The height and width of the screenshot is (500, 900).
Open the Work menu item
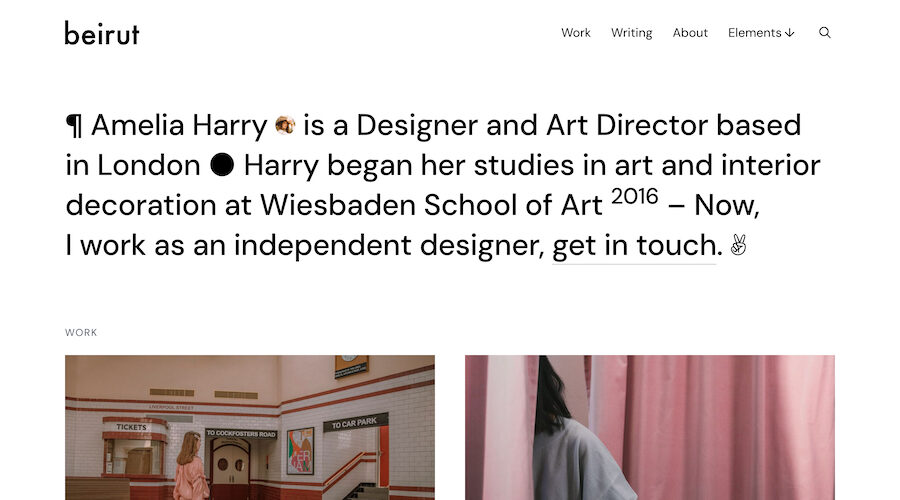tap(576, 33)
